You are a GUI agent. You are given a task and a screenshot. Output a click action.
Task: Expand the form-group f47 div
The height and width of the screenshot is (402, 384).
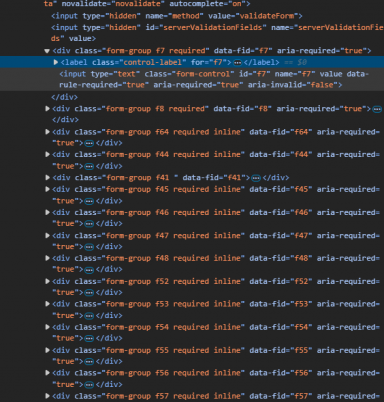47,235
